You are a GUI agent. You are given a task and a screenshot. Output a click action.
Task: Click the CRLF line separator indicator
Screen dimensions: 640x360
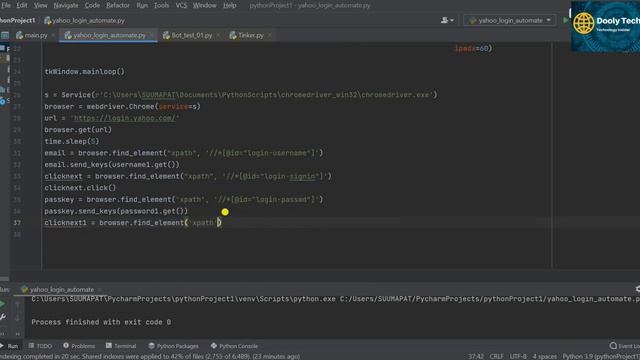(x=496, y=356)
